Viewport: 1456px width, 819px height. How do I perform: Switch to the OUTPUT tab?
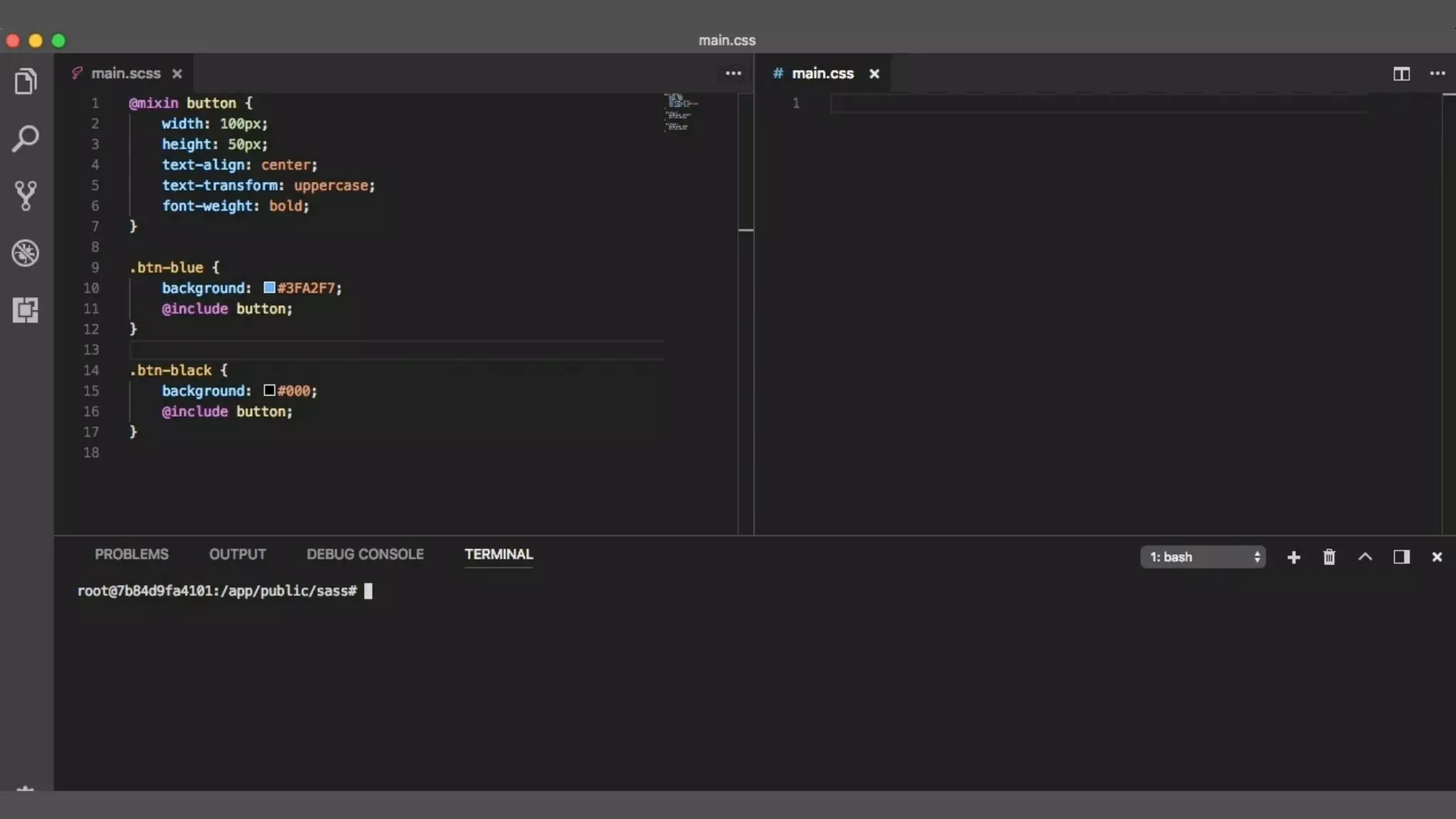pyautogui.click(x=237, y=555)
